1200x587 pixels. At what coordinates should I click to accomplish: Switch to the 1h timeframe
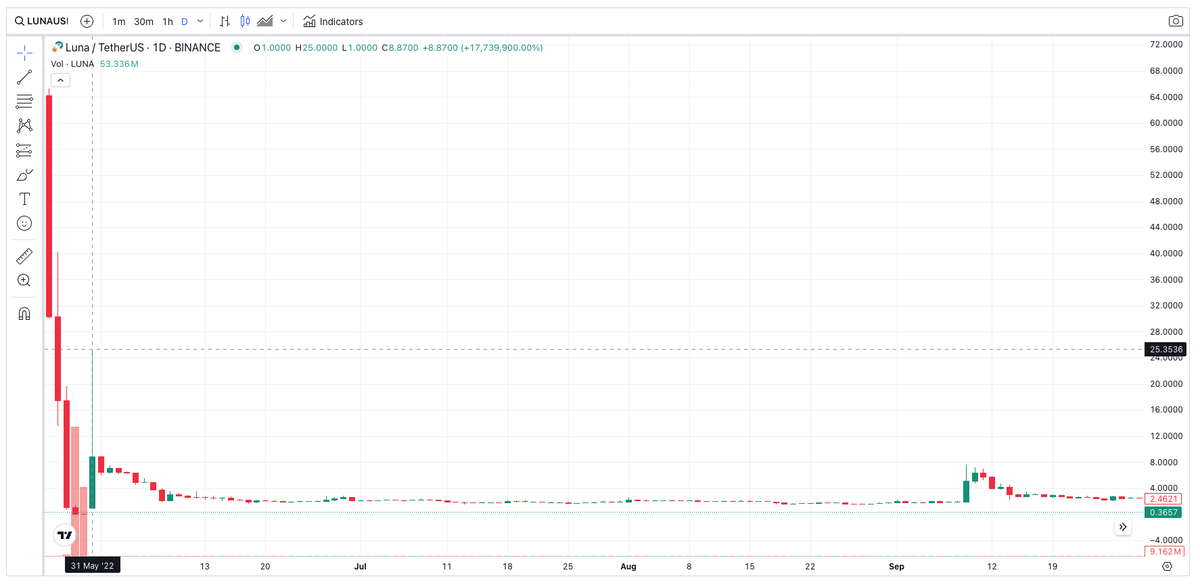coord(167,21)
